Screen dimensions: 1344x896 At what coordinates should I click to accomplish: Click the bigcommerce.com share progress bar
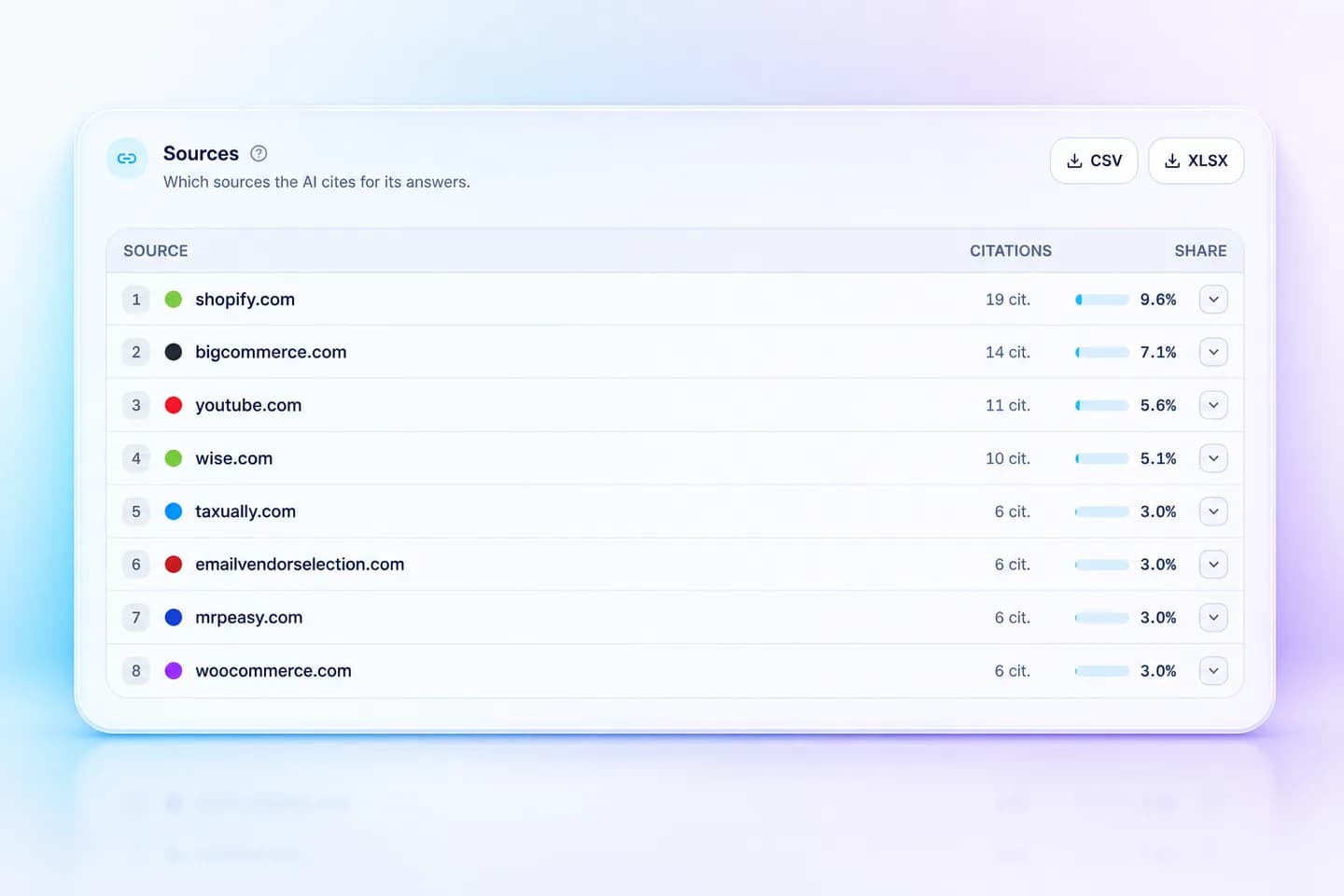click(1102, 352)
